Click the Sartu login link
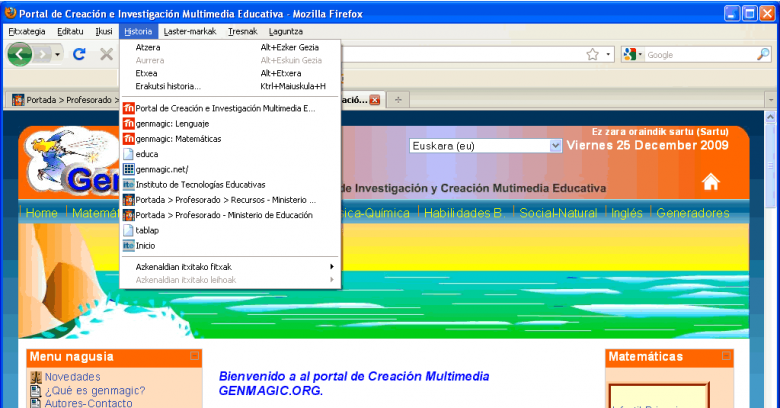The image size is (780, 408). 712,132
